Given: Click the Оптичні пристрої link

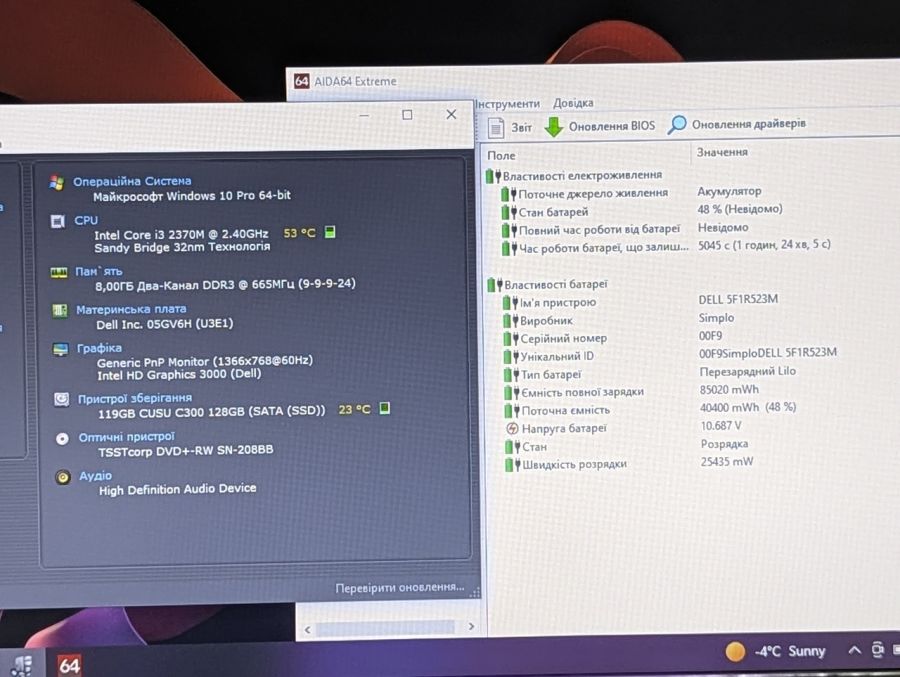Looking at the screenshot, I should pyautogui.click(x=127, y=437).
